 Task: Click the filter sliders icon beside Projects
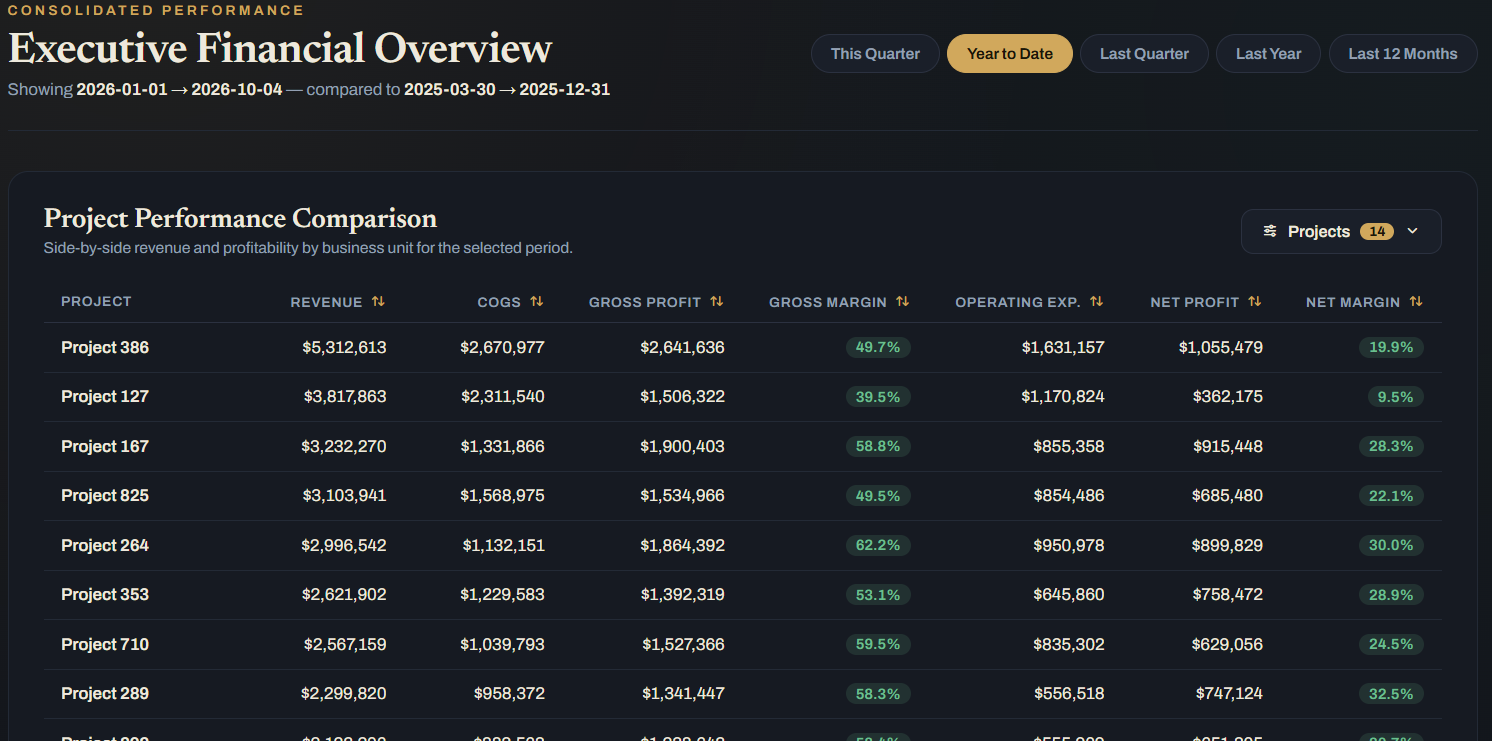click(x=1270, y=231)
